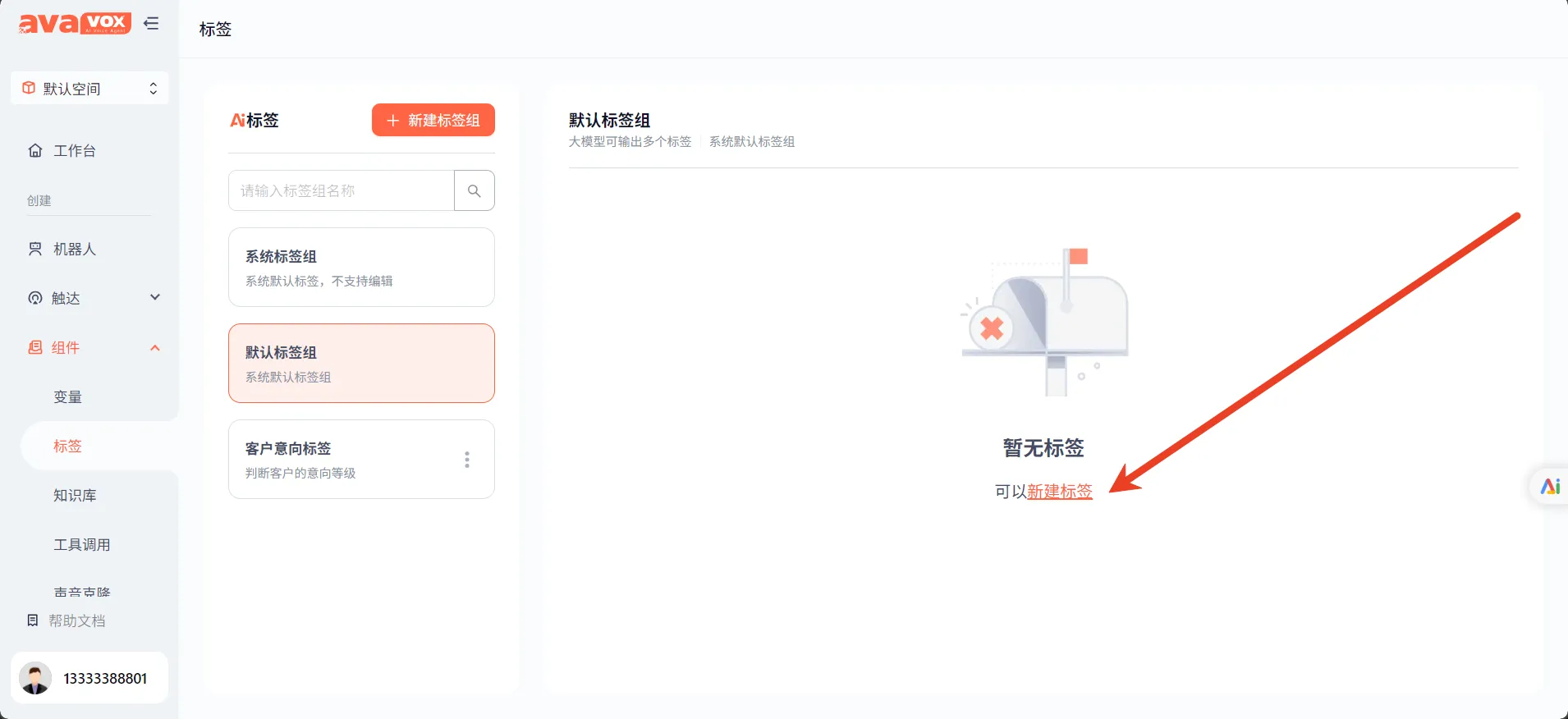Click the 工作台 home icon

point(35,150)
